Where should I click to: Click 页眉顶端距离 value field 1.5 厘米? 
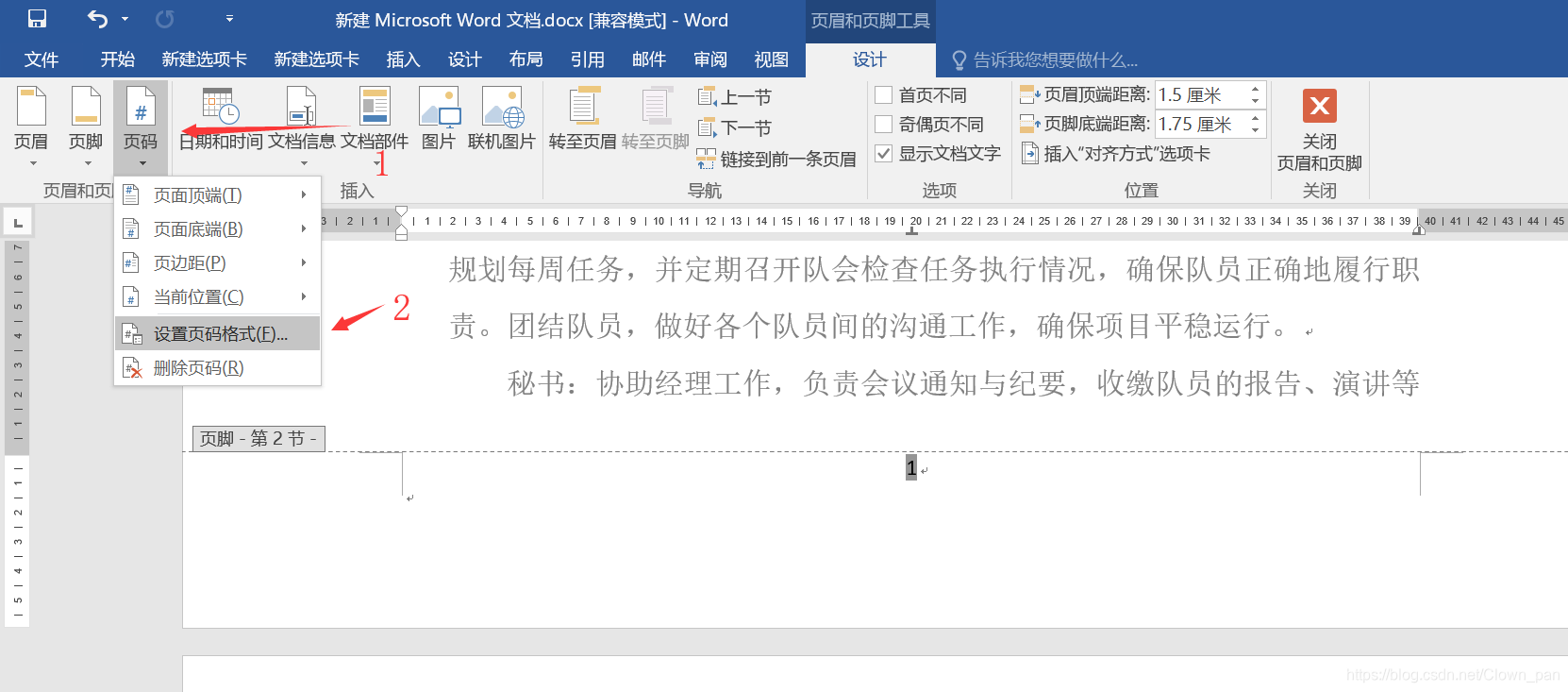coord(1200,94)
